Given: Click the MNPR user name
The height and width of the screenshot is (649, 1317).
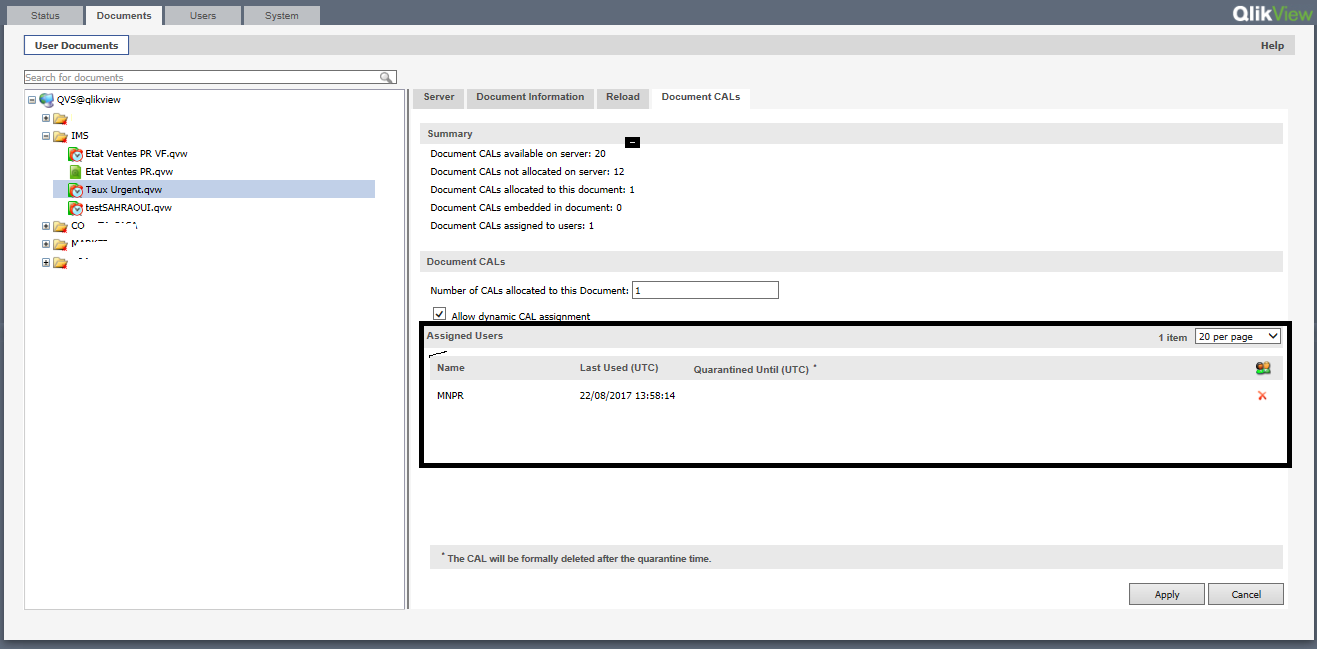Looking at the screenshot, I should click(450, 396).
